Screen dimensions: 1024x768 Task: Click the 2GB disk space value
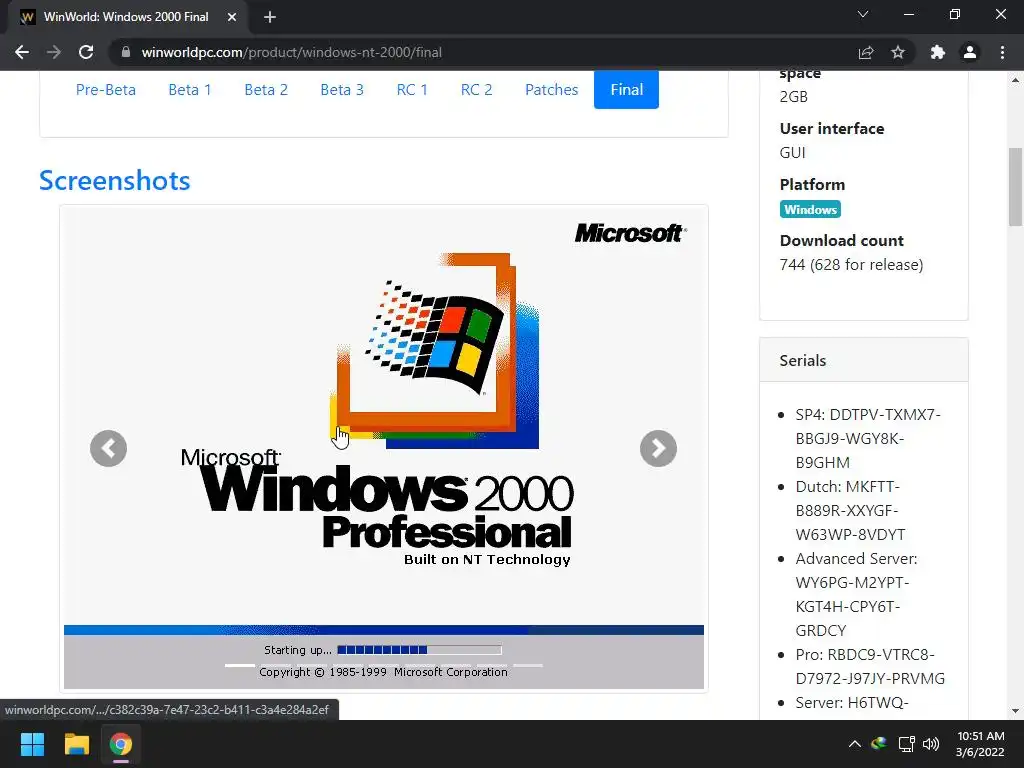pyautogui.click(x=793, y=97)
